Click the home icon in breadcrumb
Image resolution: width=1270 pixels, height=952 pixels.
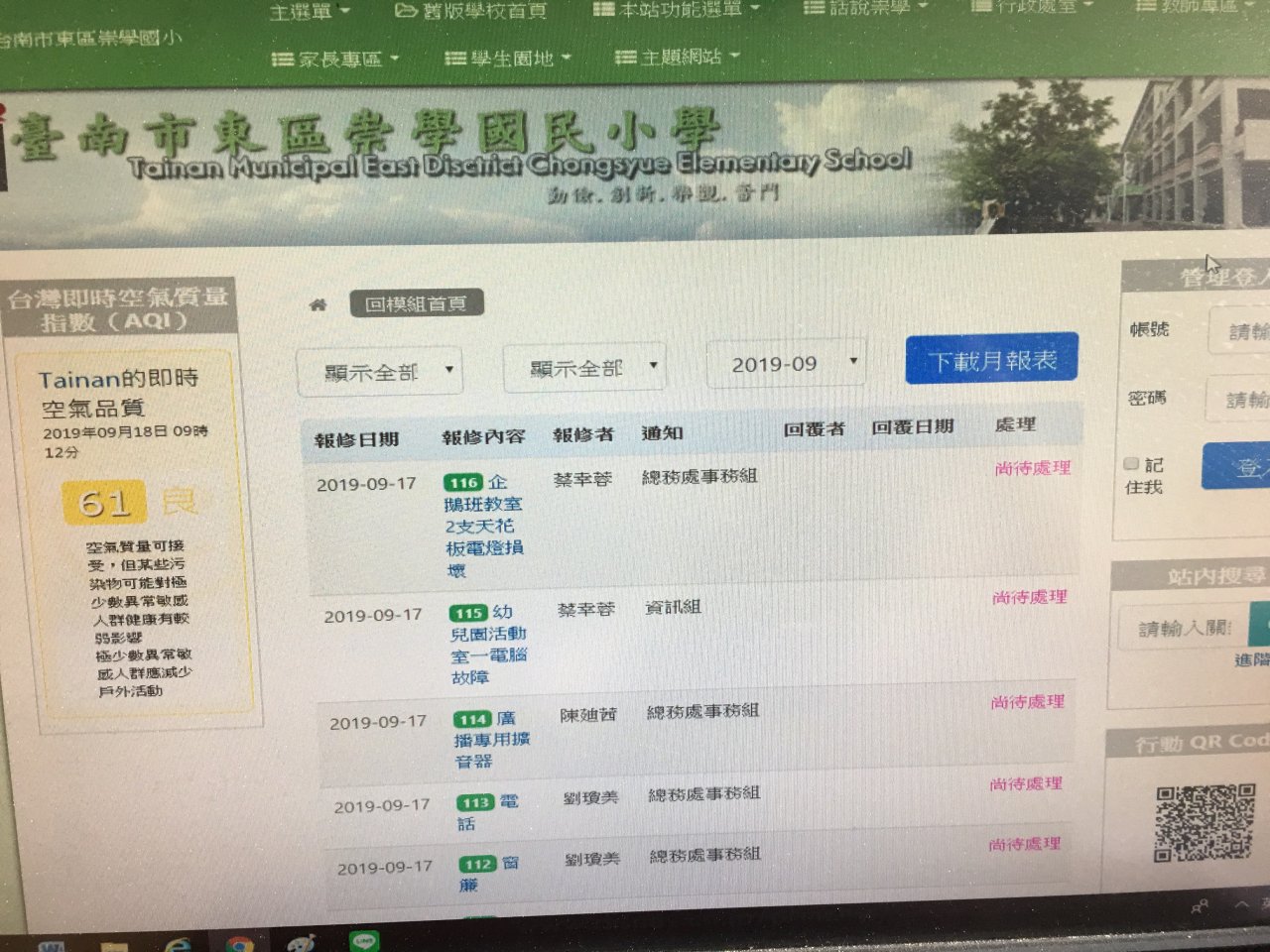point(317,304)
